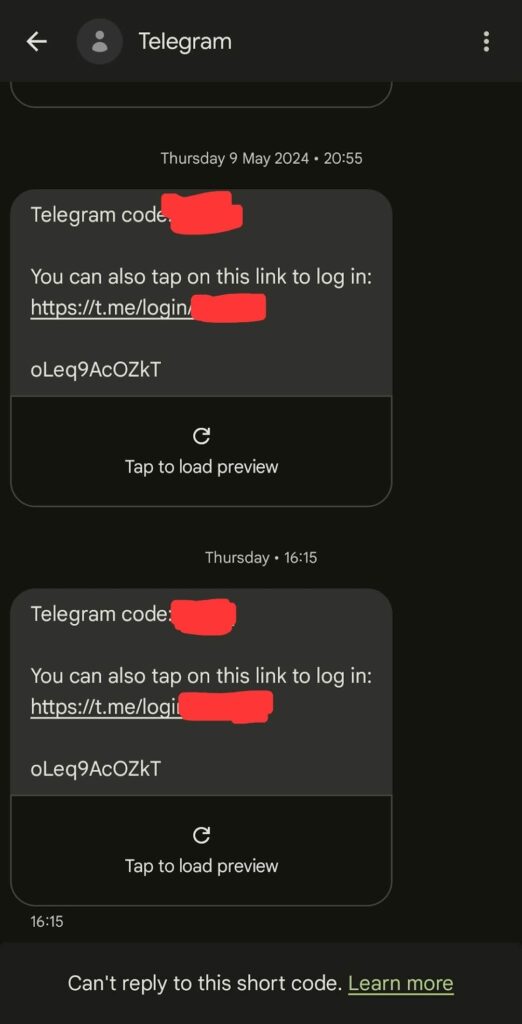Viewport: 522px width, 1024px height.
Task: Open the t.me login link from Thursday 16:15
Action: coord(150,706)
